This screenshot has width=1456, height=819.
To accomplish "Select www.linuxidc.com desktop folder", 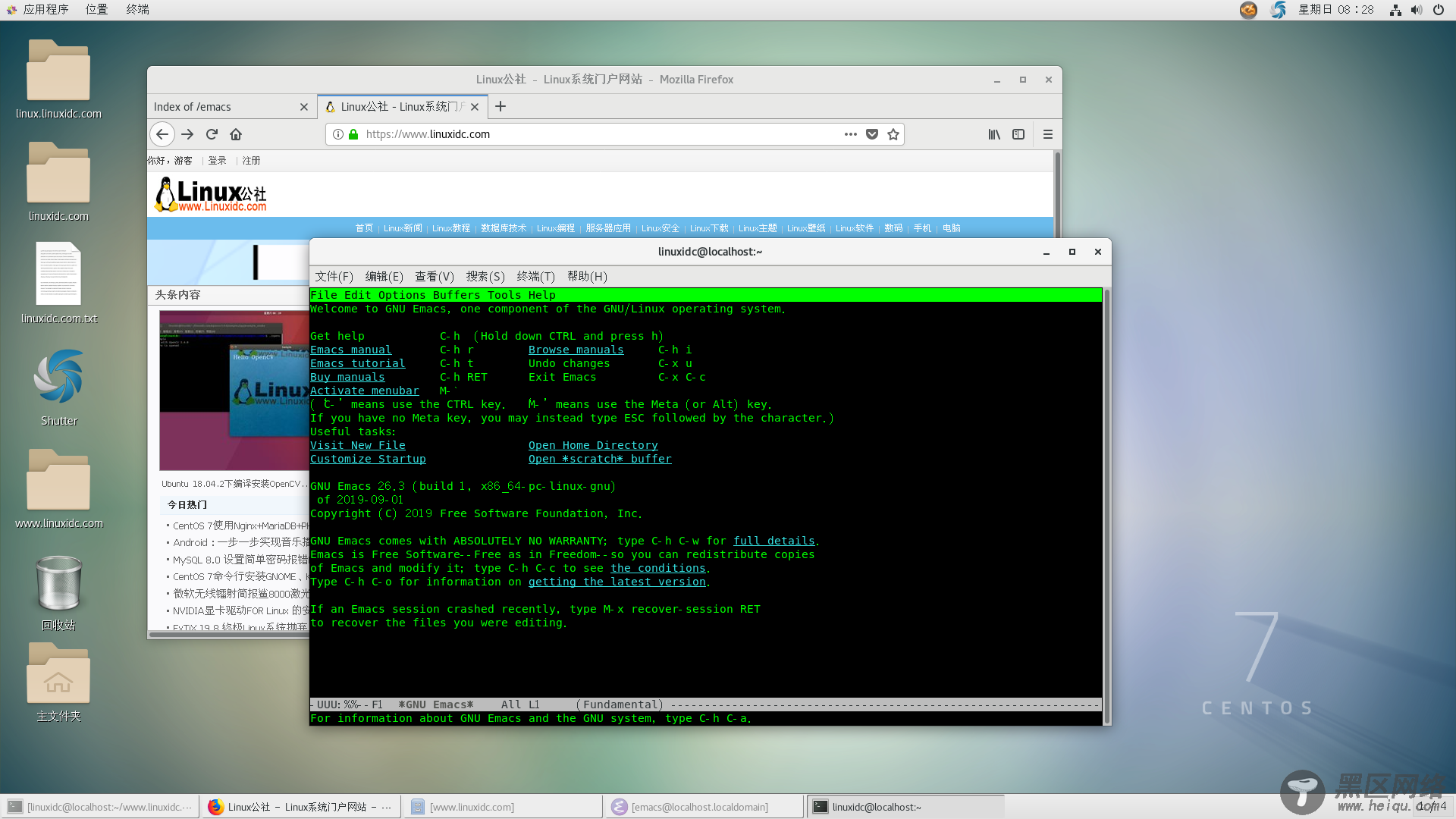I will 58,489.
